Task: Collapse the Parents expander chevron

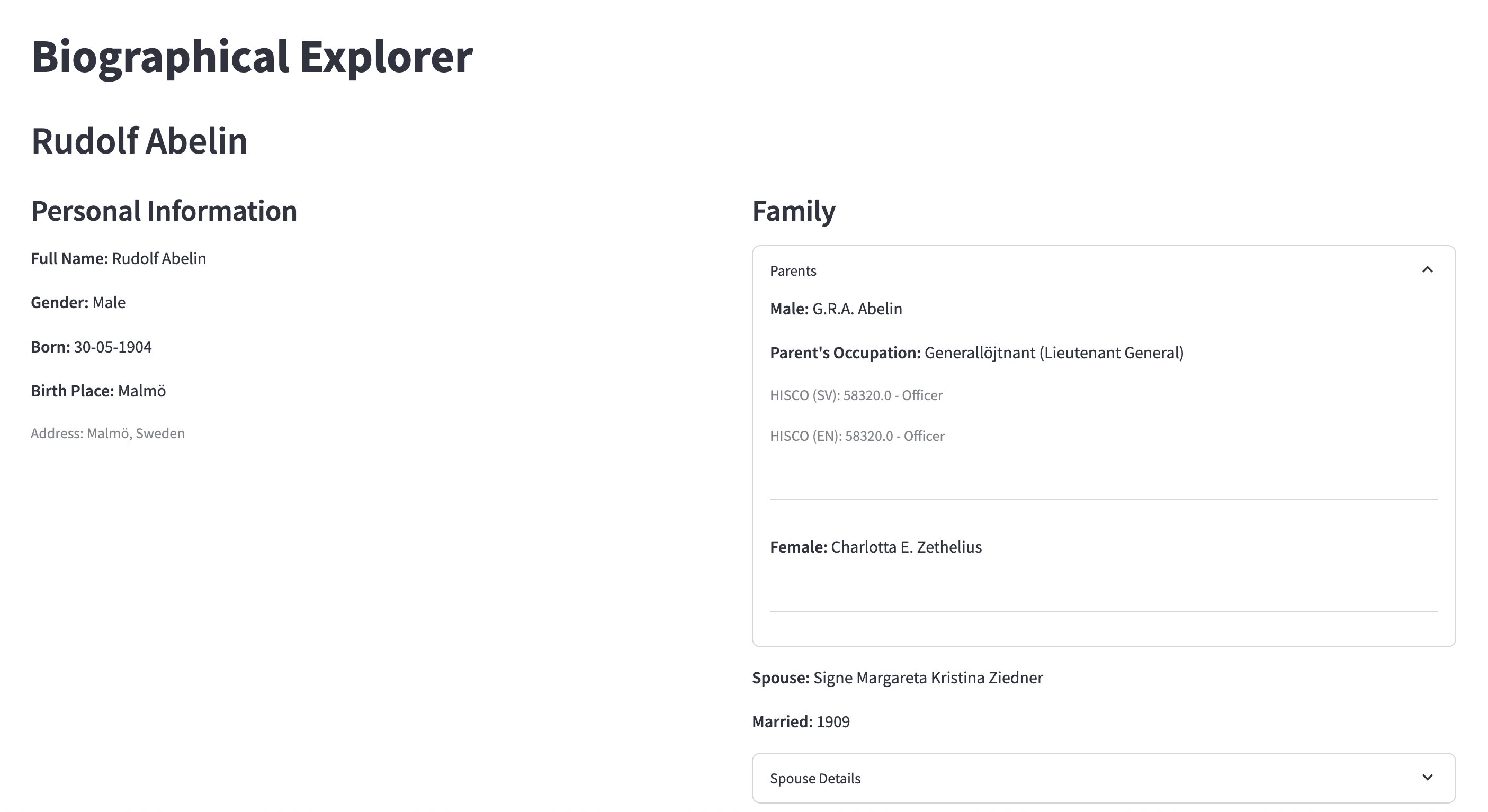Action: click(x=1427, y=270)
